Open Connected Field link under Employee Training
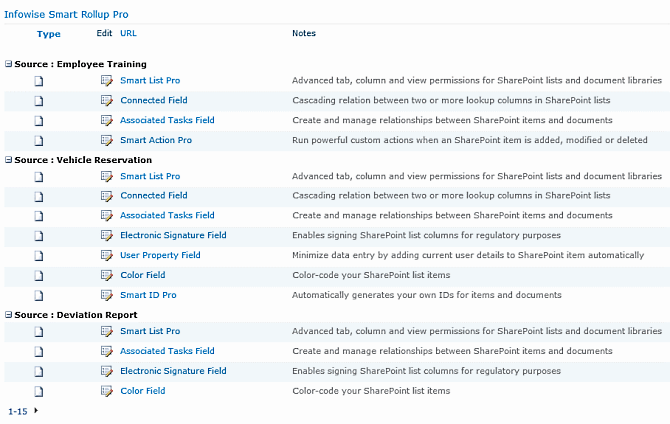 click(154, 100)
